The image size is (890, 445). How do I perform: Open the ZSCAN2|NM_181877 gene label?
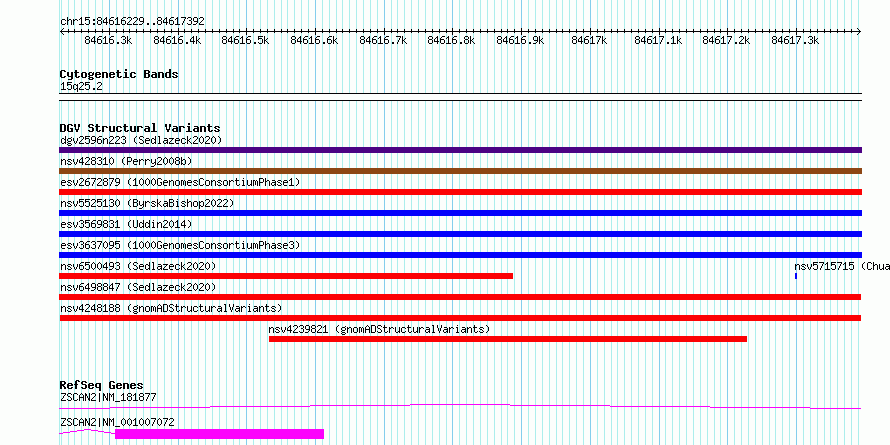[108, 397]
